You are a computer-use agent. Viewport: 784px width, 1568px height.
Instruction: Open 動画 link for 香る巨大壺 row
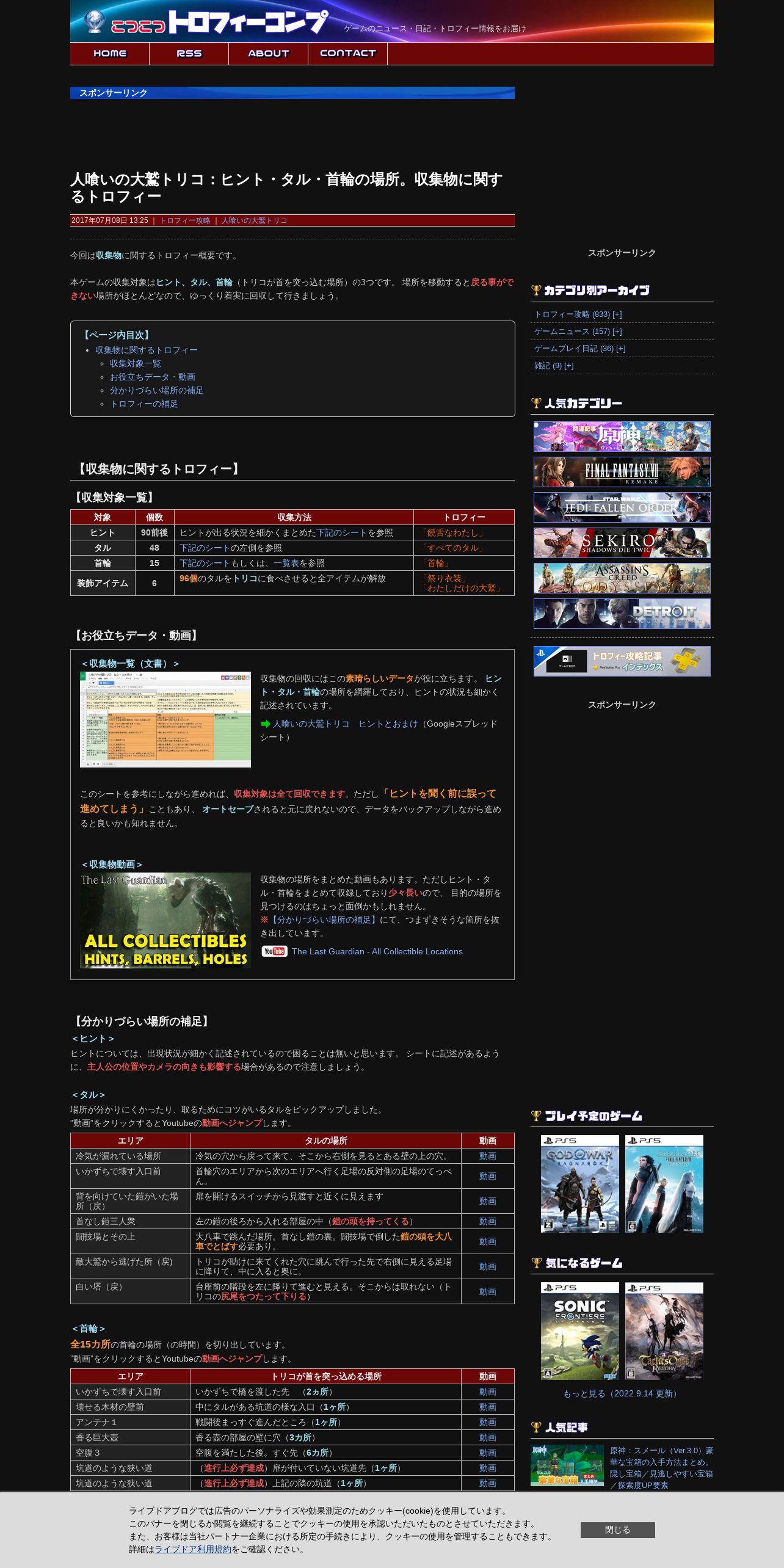[x=487, y=1437]
